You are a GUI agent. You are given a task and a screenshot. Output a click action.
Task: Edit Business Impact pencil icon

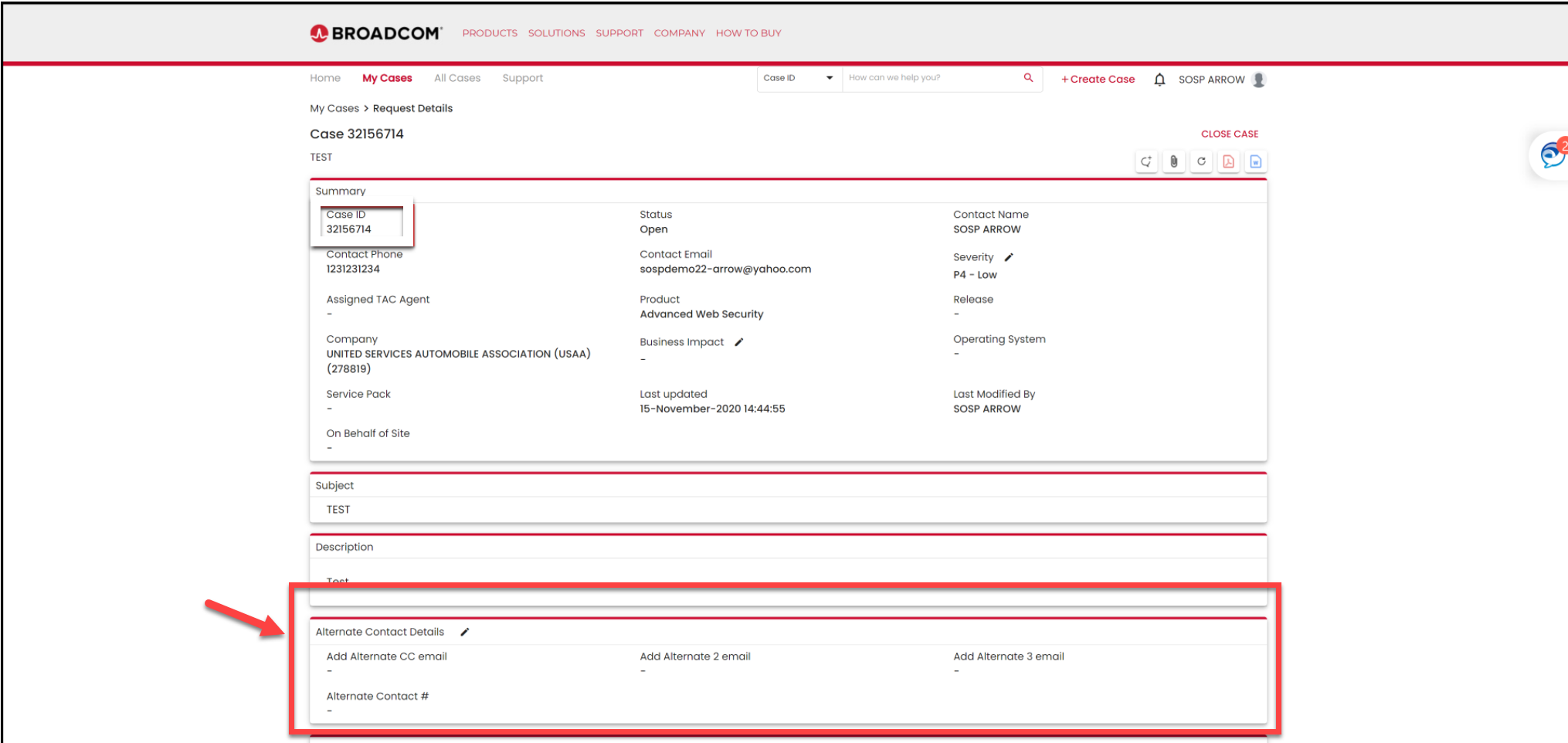point(739,342)
